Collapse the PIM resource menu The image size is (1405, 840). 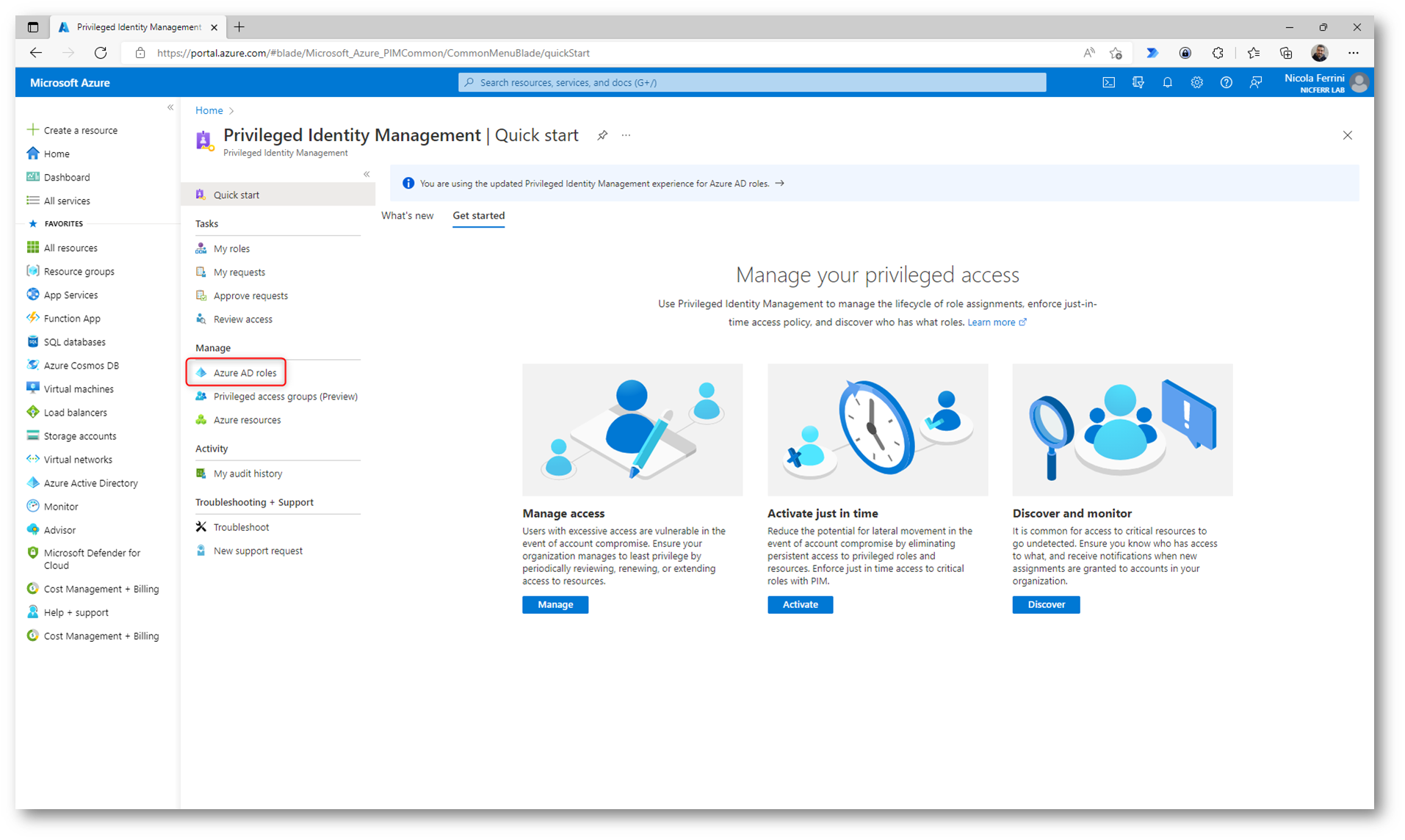click(366, 174)
